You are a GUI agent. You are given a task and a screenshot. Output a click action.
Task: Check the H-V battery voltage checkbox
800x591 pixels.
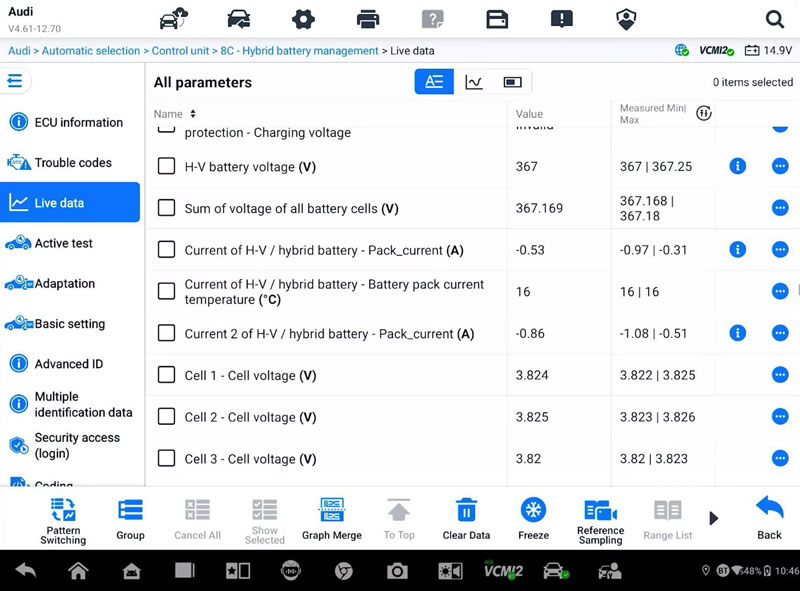(166, 167)
